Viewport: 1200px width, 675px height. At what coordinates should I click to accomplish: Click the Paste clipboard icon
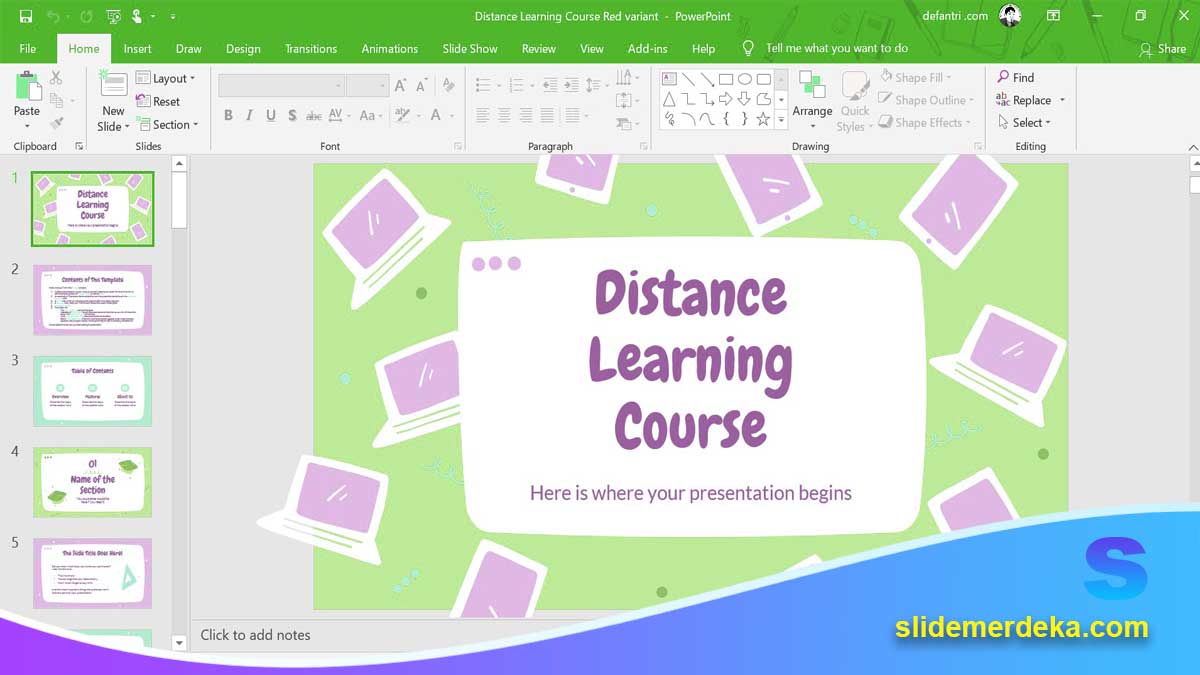coord(27,86)
